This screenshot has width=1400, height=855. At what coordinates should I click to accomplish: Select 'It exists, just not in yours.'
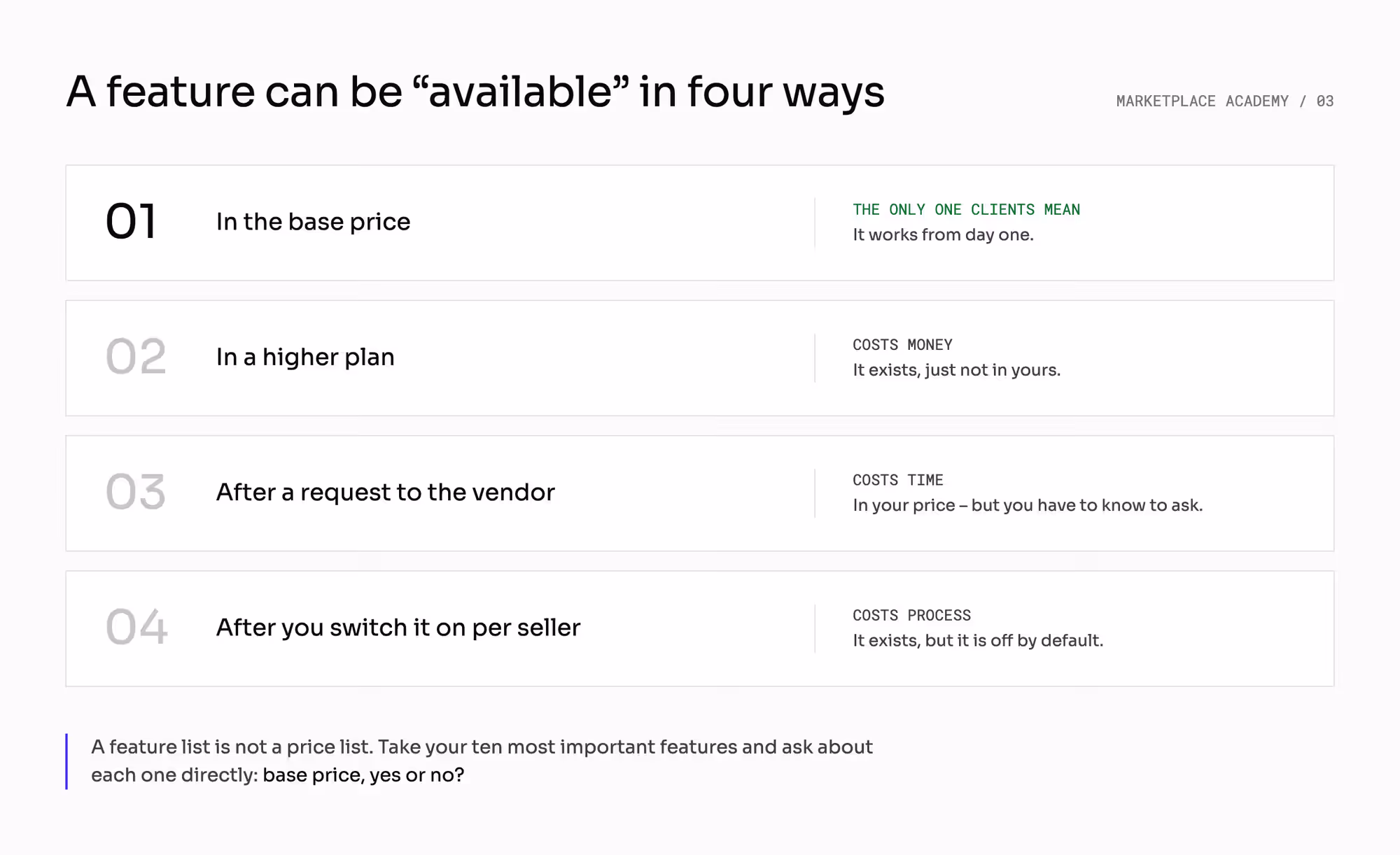956,370
